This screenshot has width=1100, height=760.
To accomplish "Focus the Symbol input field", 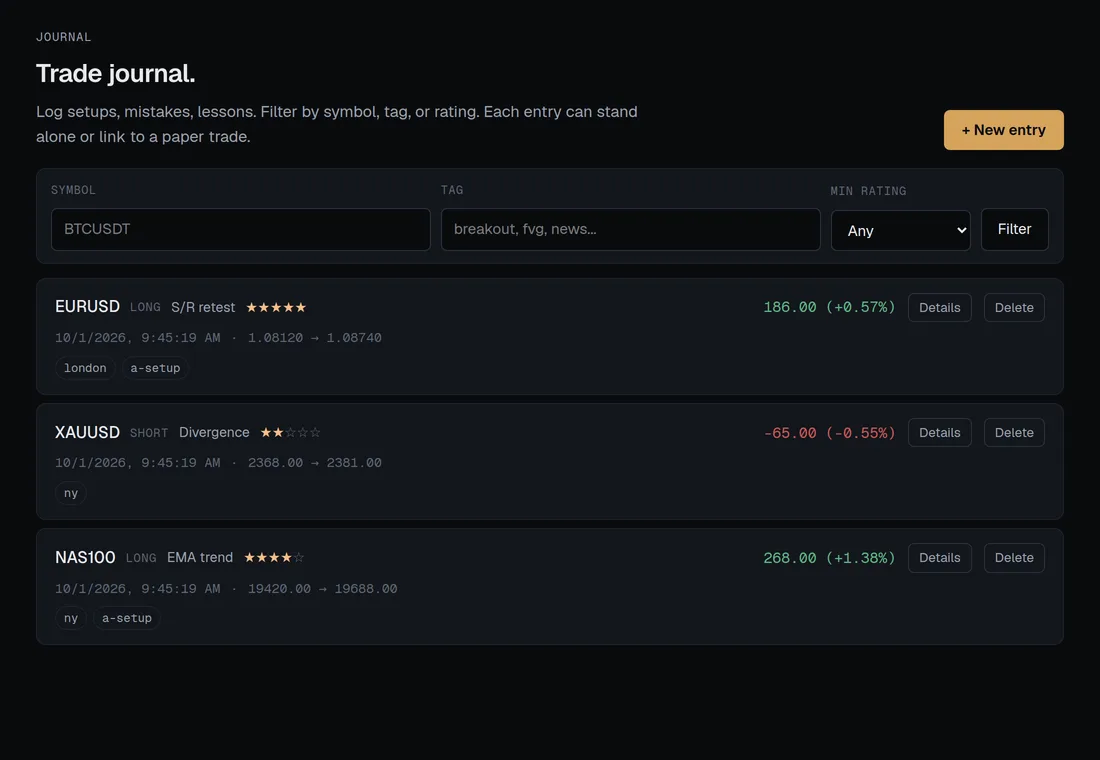I will [x=241, y=229].
